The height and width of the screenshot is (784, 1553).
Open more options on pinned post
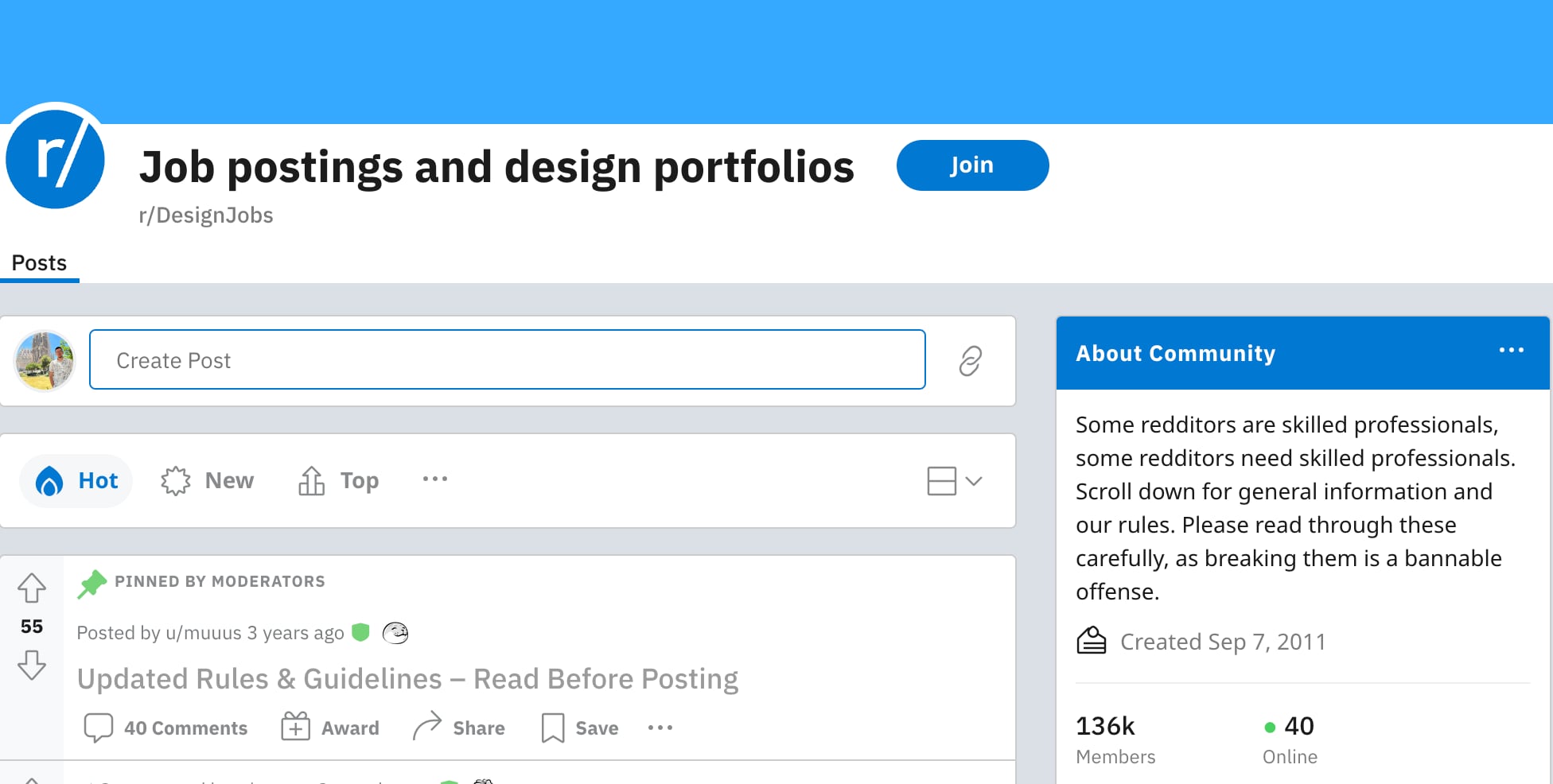point(660,728)
